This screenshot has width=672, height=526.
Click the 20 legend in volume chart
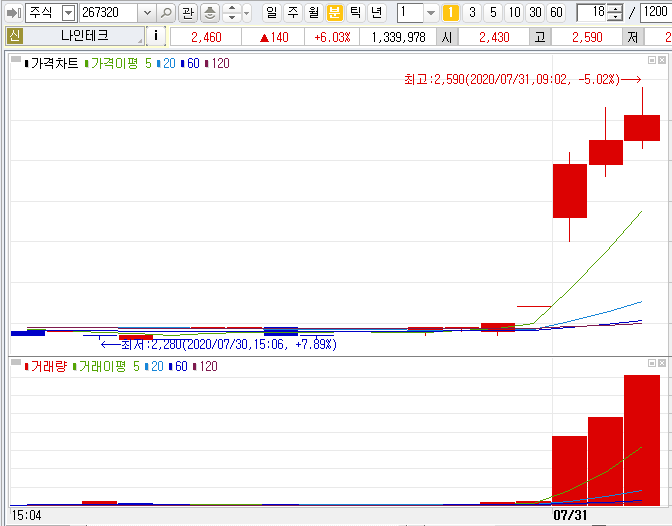coord(154,366)
